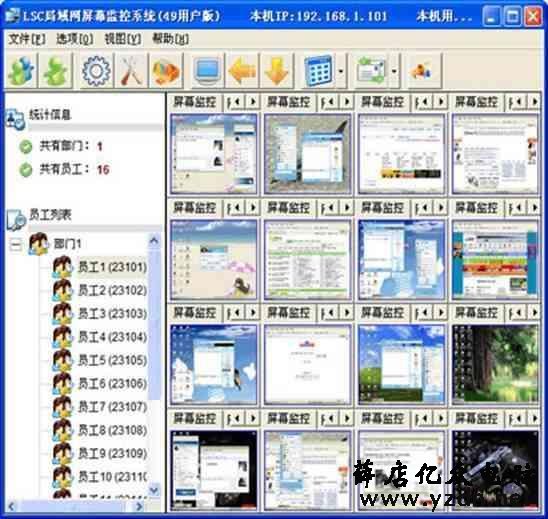Viewport: 548px width, 519px height.
Task: Open the beach with pink flowers screen thumbnail
Action: (214, 259)
